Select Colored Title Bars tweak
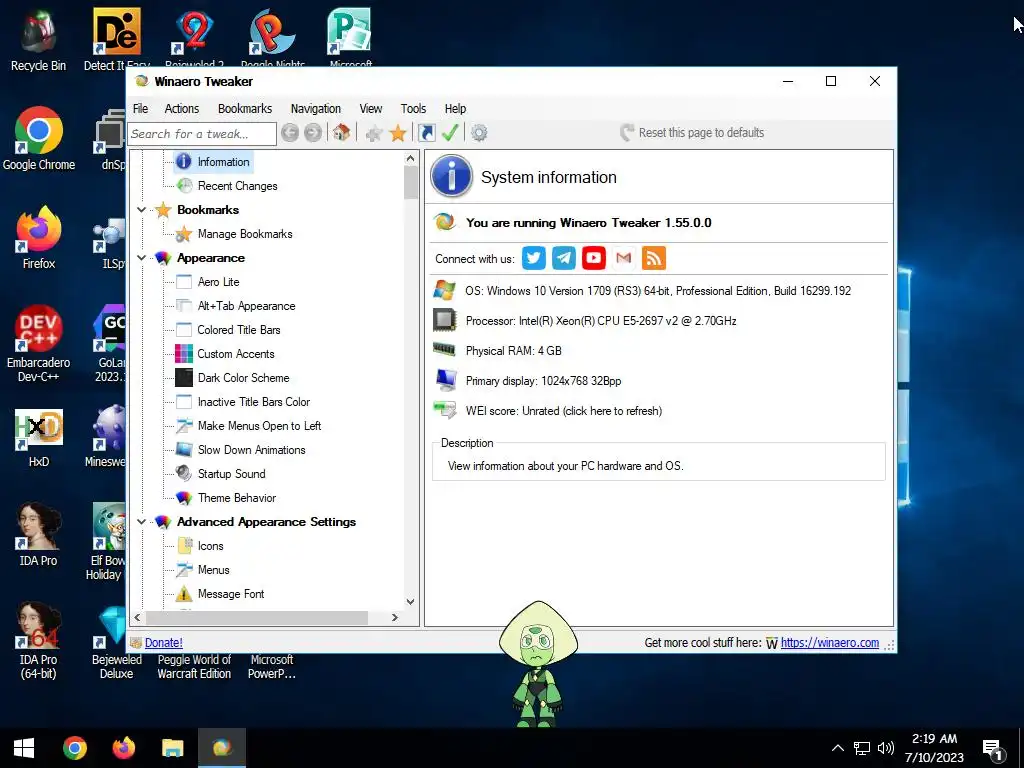 (238, 330)
